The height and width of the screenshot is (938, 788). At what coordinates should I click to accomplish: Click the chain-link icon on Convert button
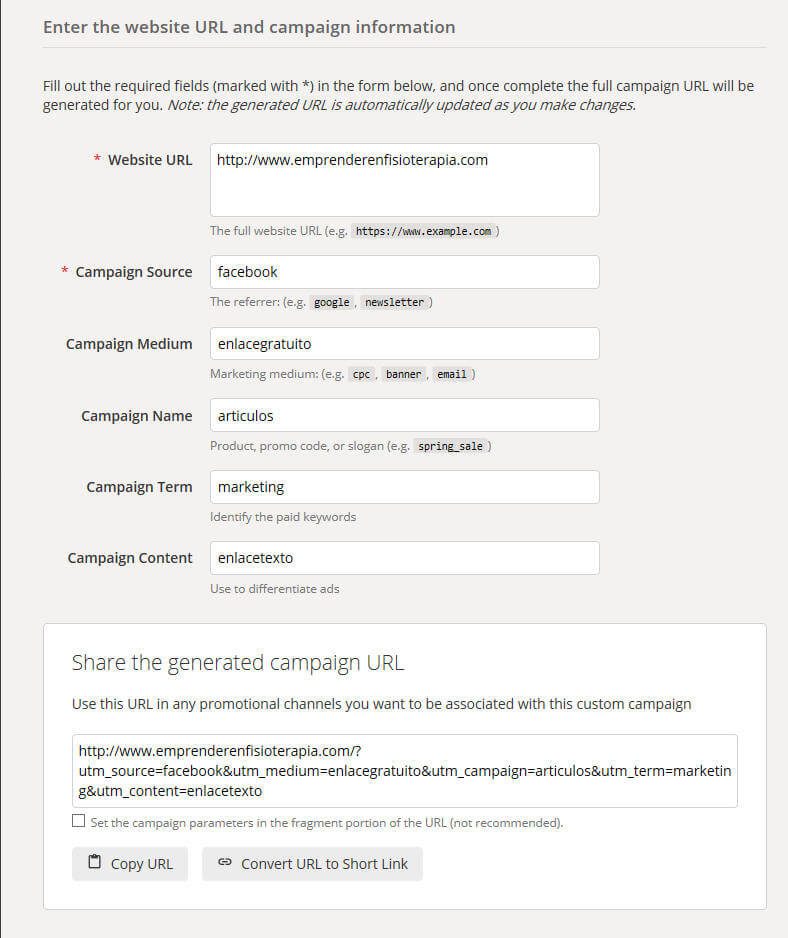coord(225,863)
